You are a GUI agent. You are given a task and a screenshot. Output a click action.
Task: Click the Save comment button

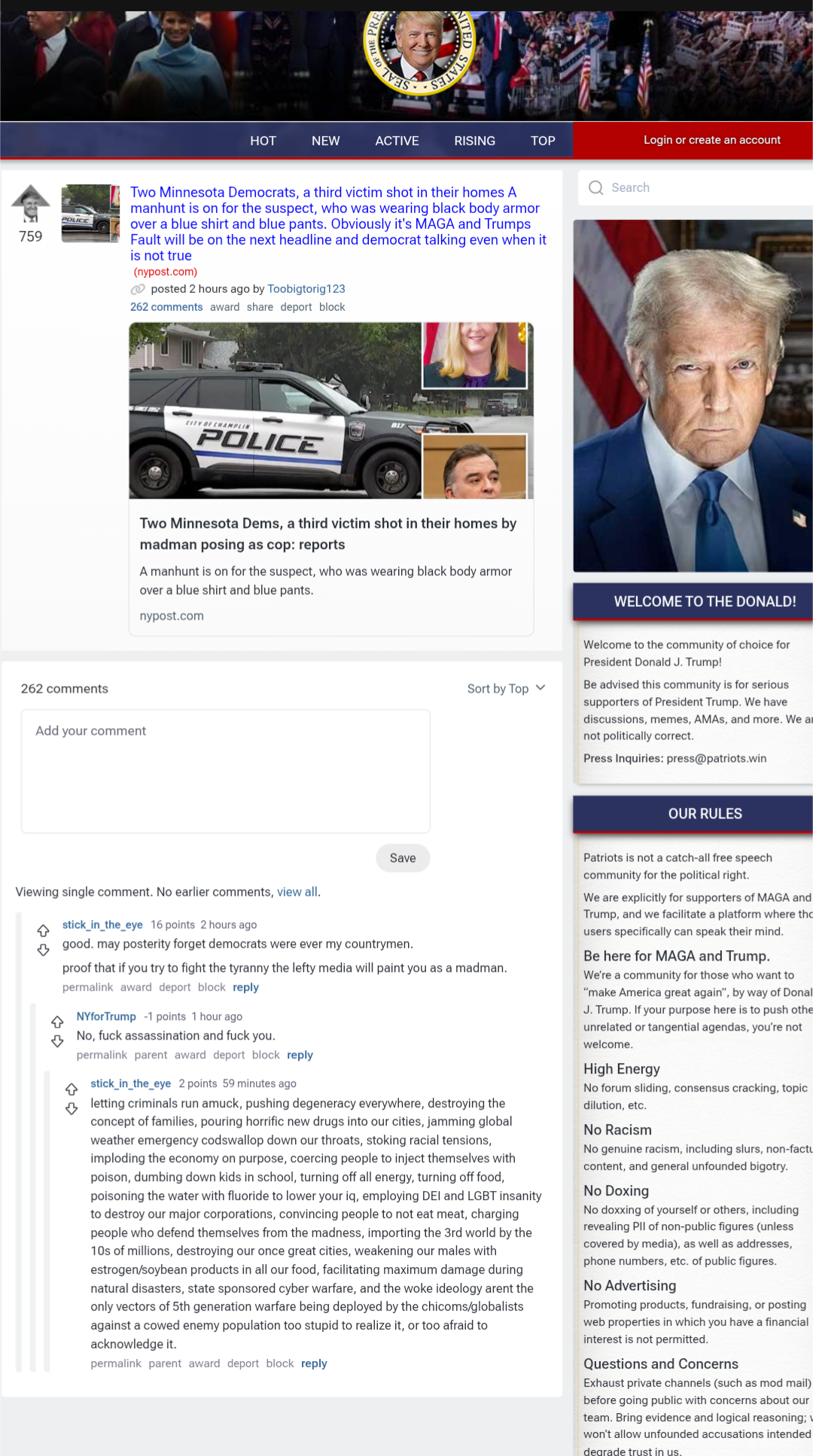pyautogui.click(x=403, y=858)
